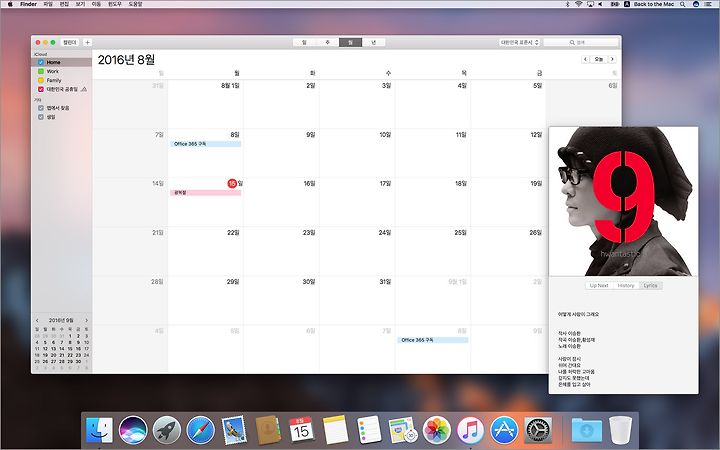
Task: Click plus button to add calendar event
Action: [x=87, y=42]
